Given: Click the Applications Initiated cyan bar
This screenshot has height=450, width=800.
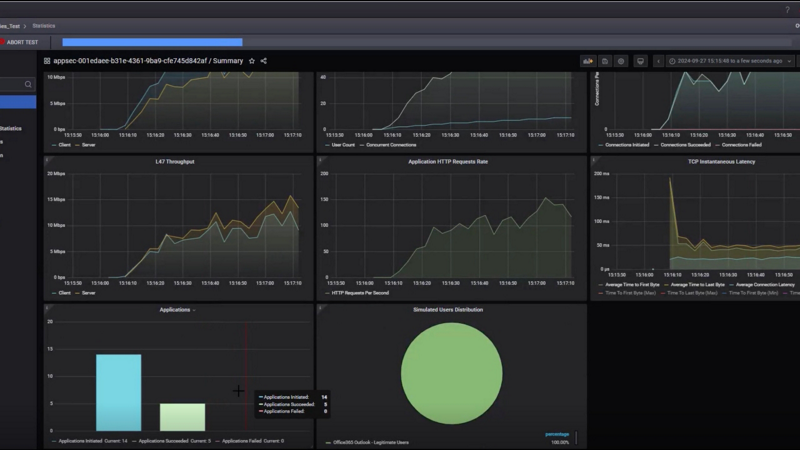Looking at the screenshot, I should tap(118, 393).
